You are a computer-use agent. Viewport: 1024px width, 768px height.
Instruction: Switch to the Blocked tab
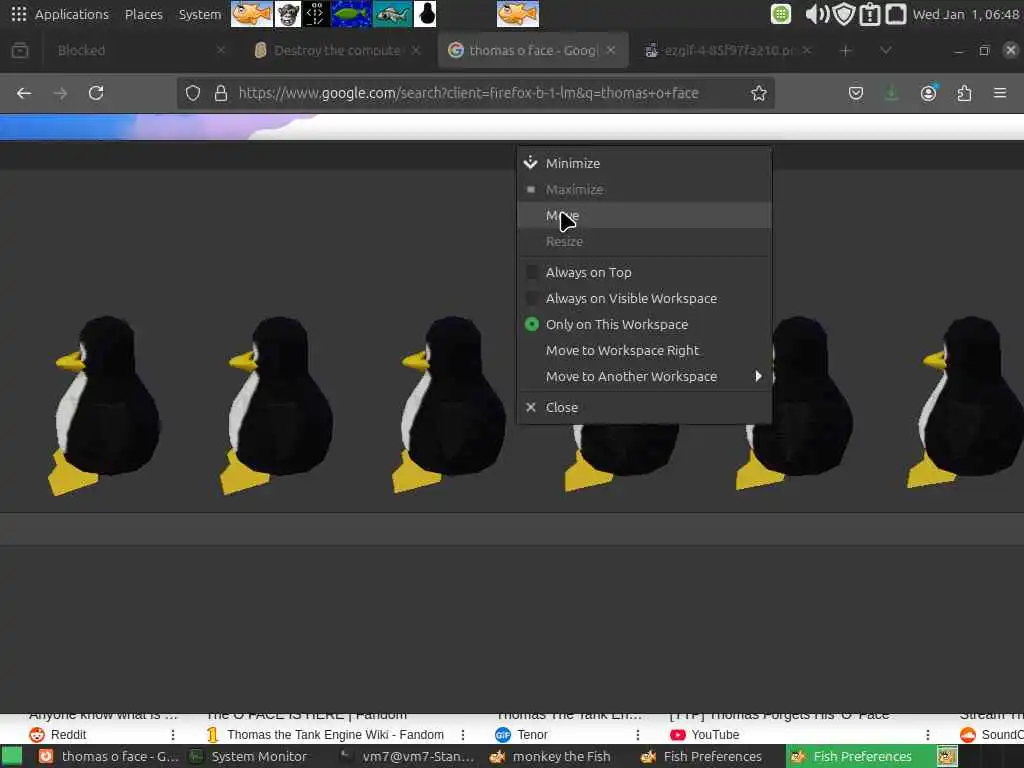[135, 50]
